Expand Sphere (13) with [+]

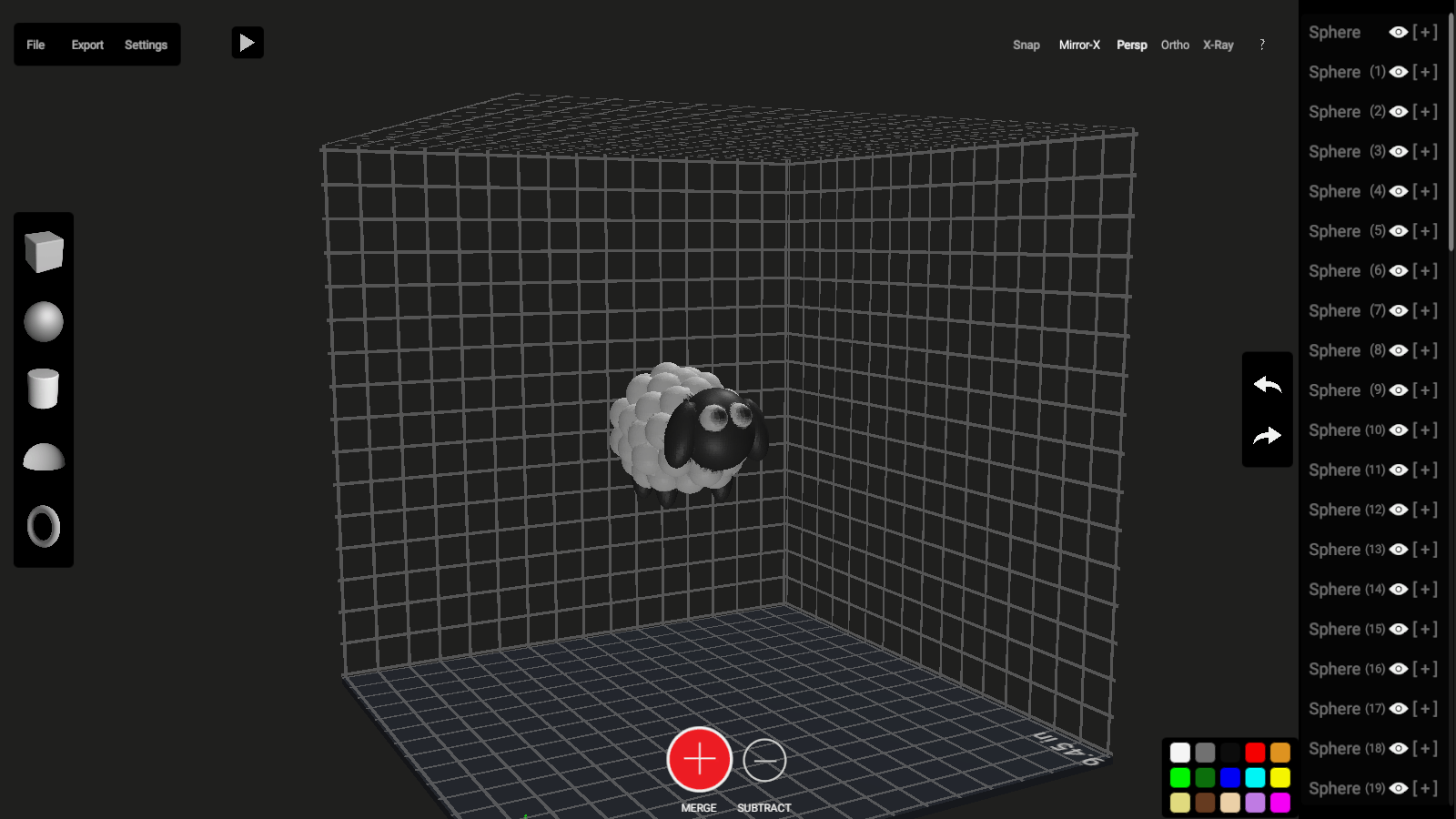coord(1425,550)
